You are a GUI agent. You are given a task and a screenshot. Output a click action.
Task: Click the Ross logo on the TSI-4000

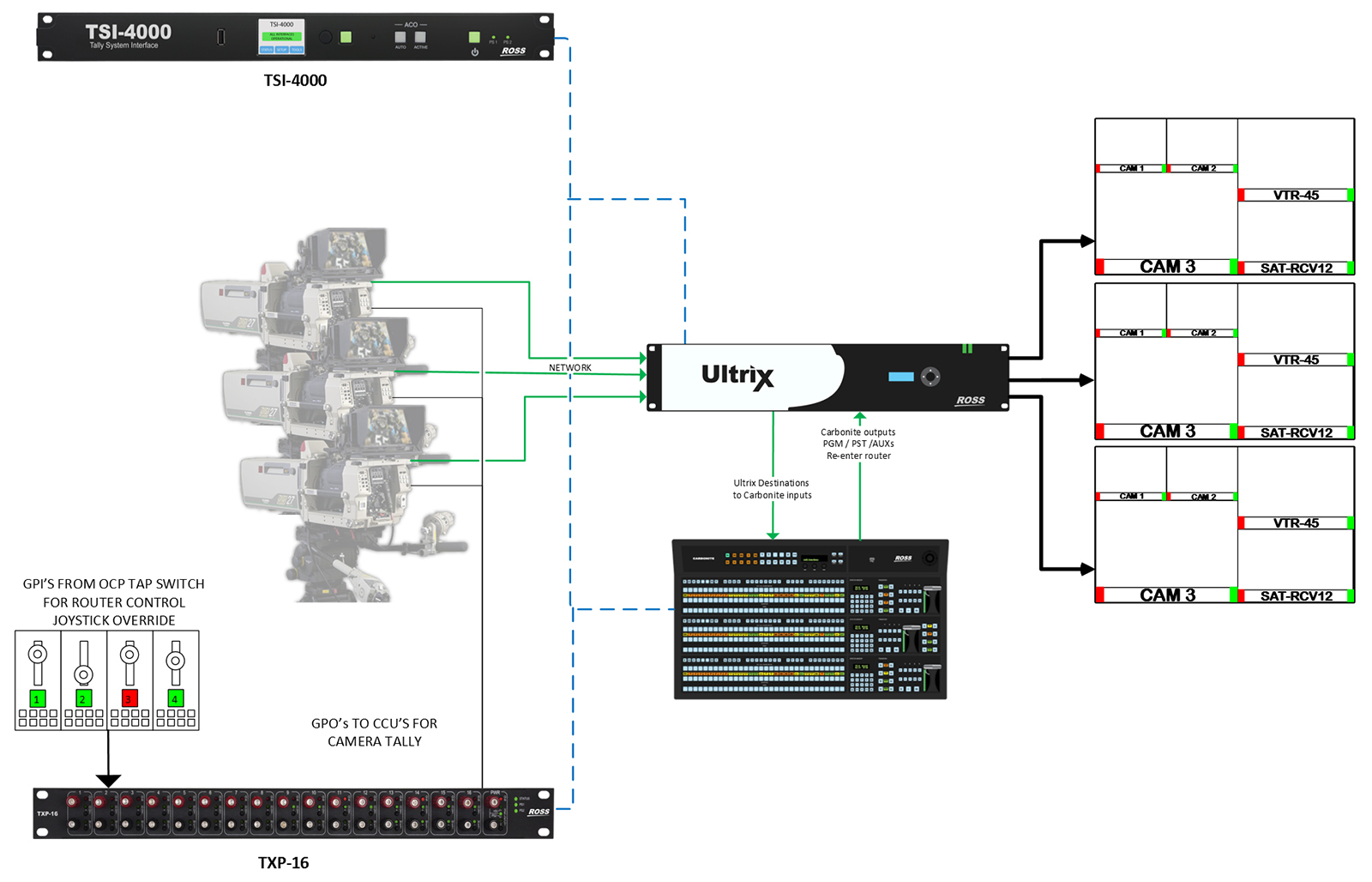click(513, 51)
